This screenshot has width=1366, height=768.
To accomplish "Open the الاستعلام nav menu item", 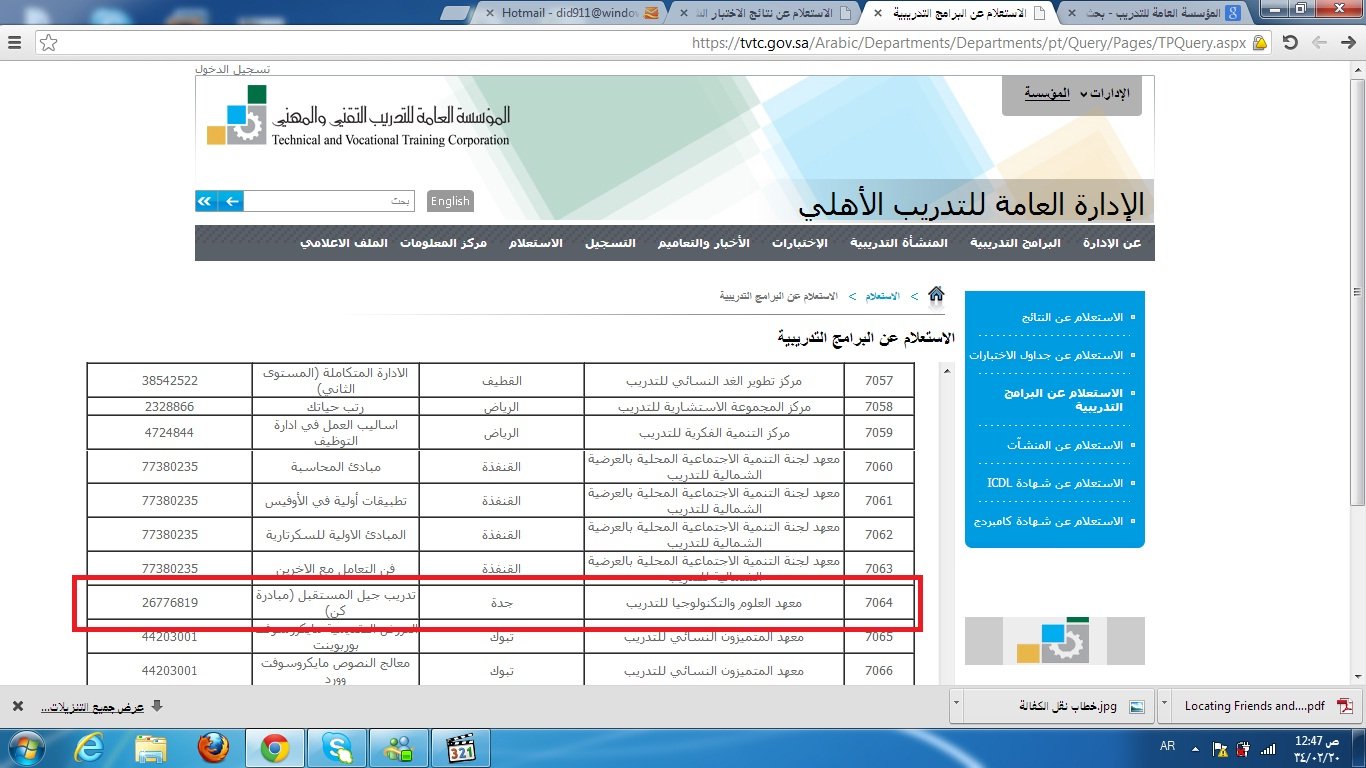I will pyautogui.click(x=536, y=243).
